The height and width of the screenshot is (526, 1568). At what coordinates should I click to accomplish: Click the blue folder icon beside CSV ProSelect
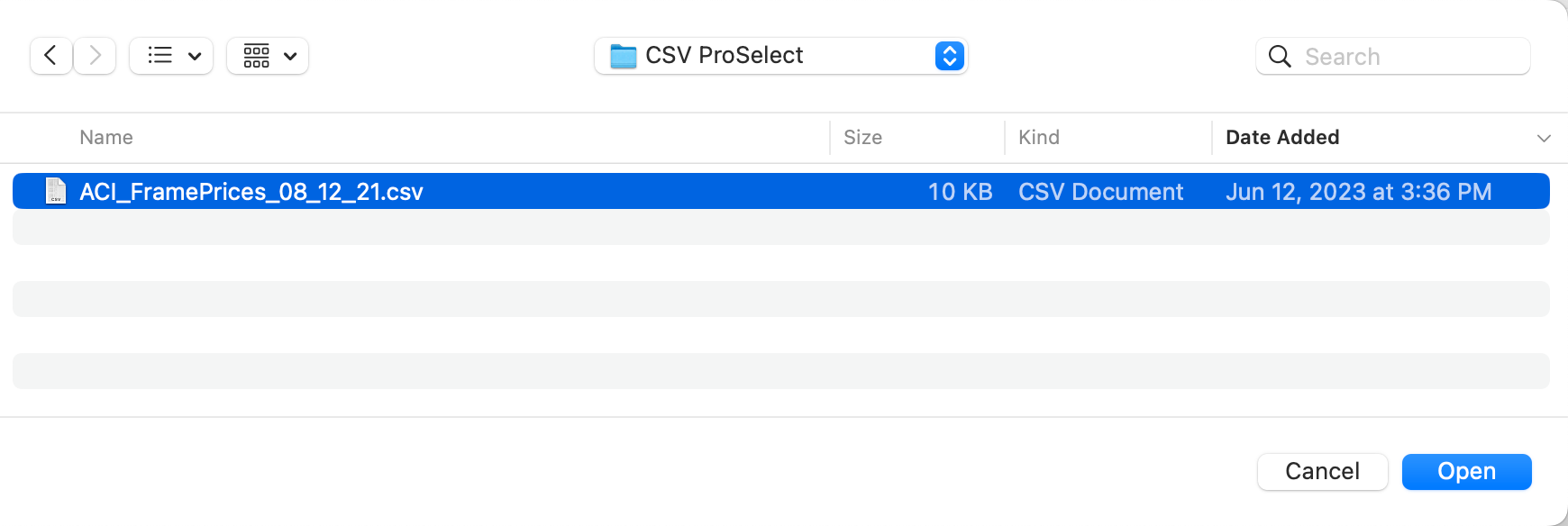click(623, 56)
